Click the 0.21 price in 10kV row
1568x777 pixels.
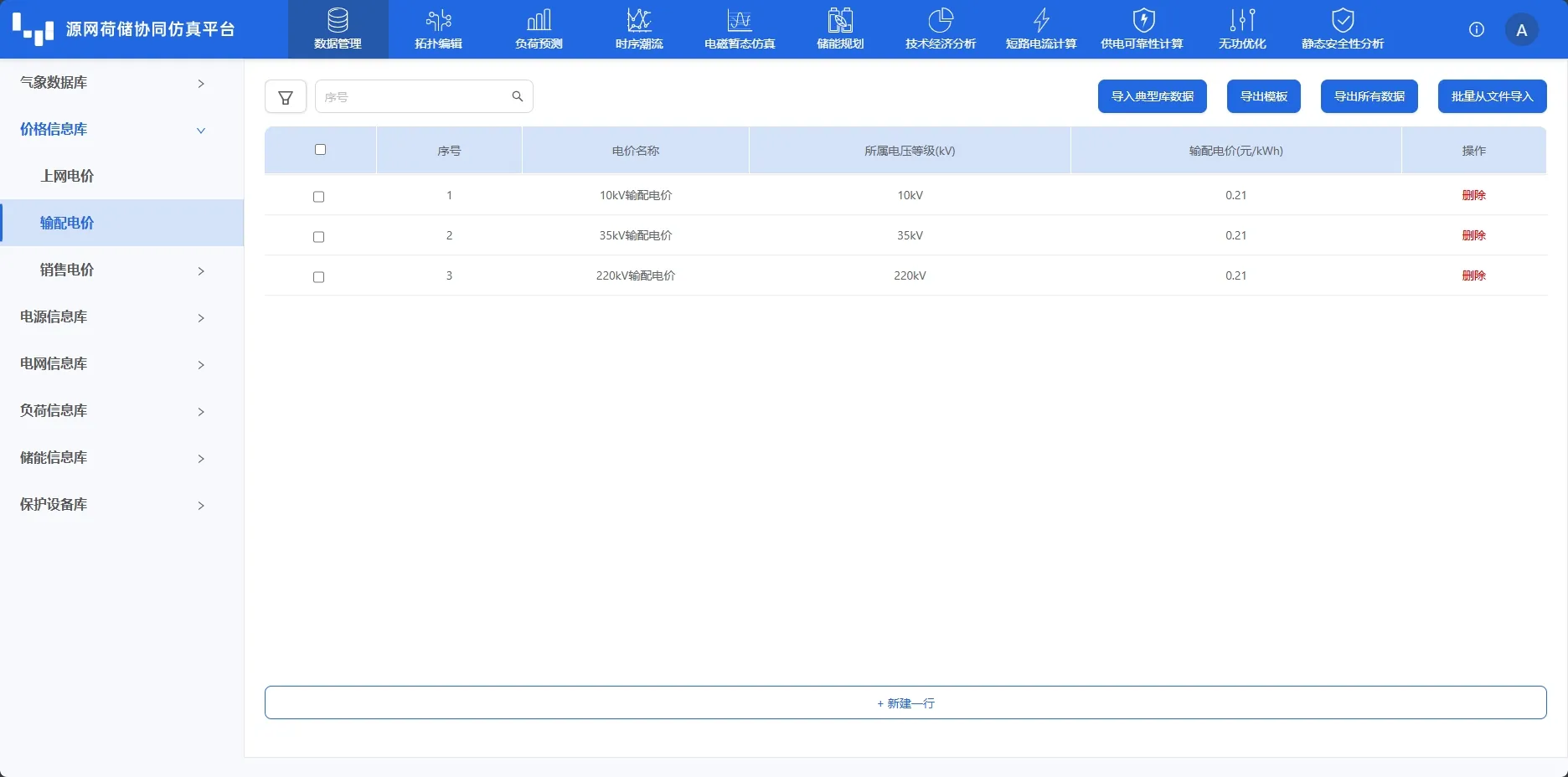[1235, 195]
